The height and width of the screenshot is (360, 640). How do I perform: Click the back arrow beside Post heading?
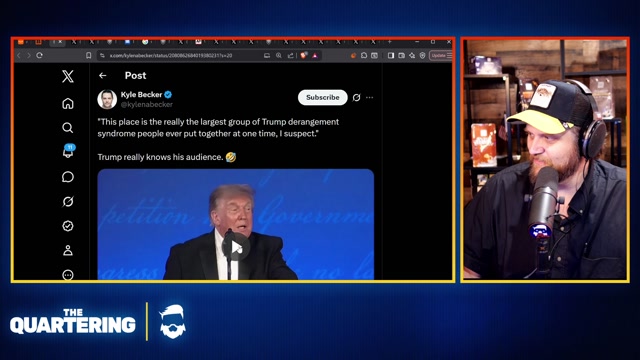coord(103,76)
